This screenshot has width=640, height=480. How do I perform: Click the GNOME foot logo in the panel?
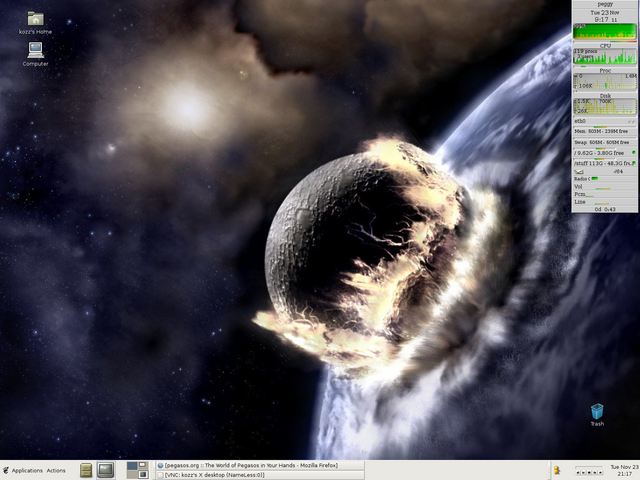[6, 471]
